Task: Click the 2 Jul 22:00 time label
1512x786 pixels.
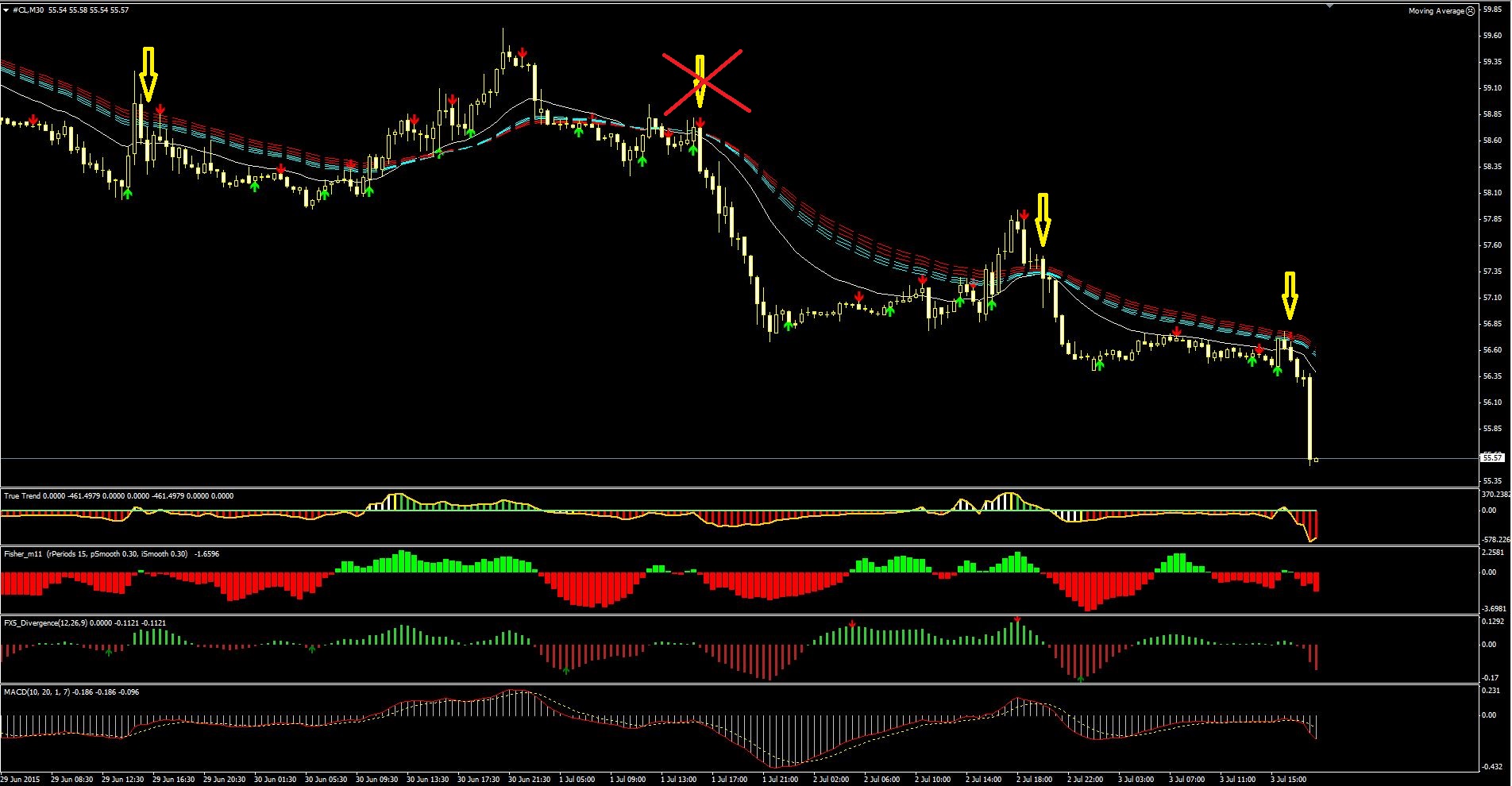Action: coord(1086,780)
